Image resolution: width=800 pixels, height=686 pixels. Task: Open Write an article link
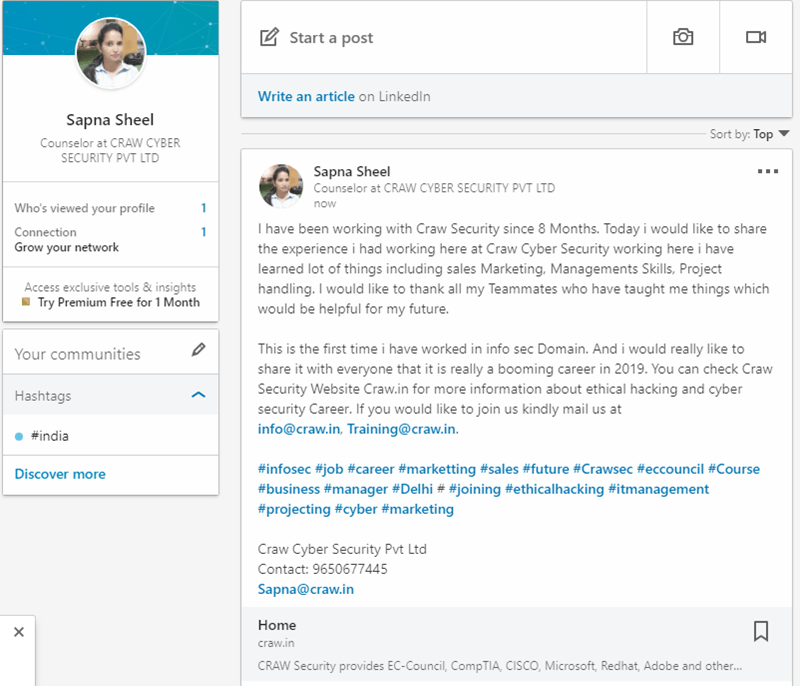pyautogui.click(x=306, y=96)
